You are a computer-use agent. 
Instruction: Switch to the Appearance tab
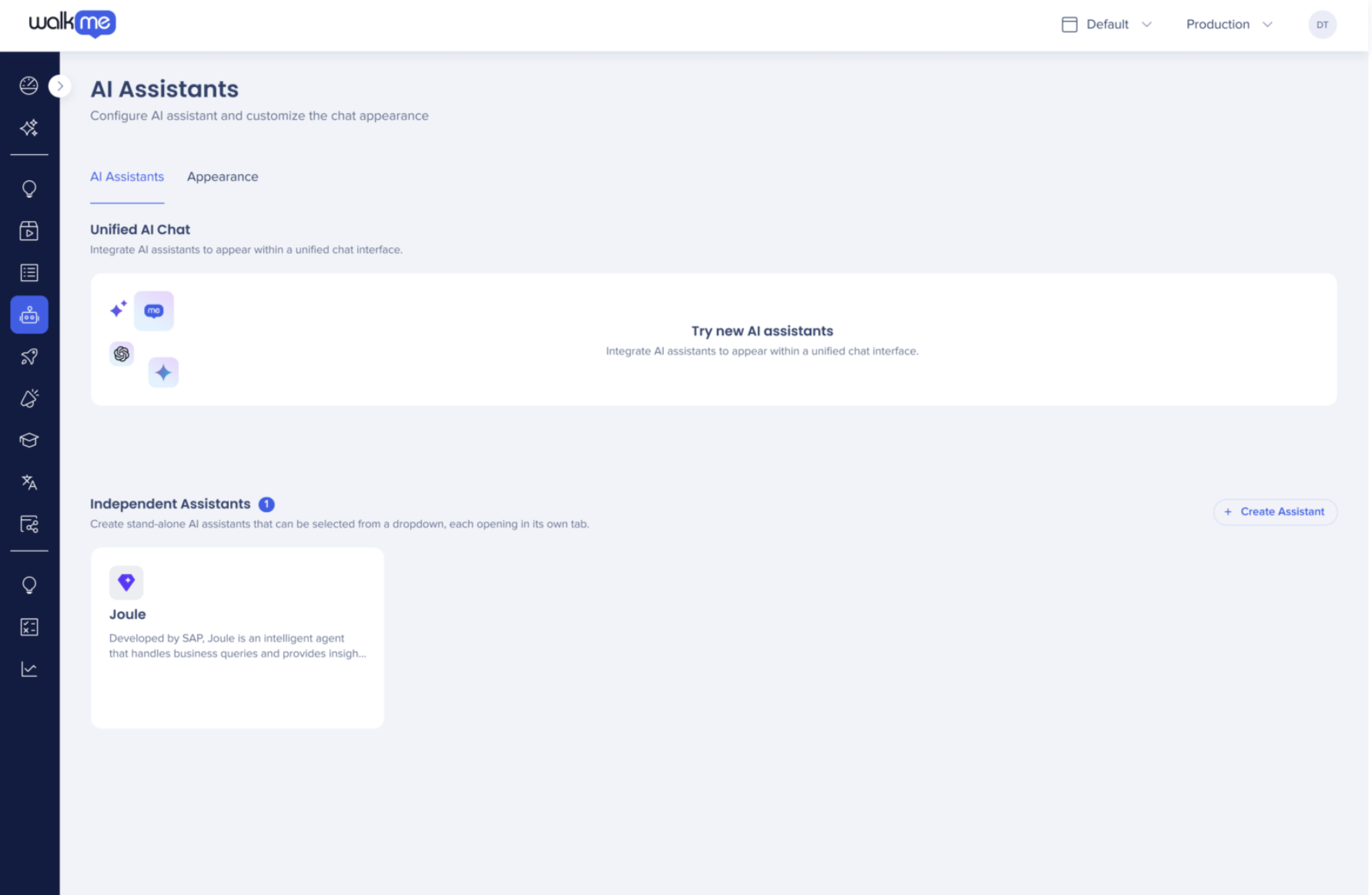pyautogui.click(x=223, y=177)
